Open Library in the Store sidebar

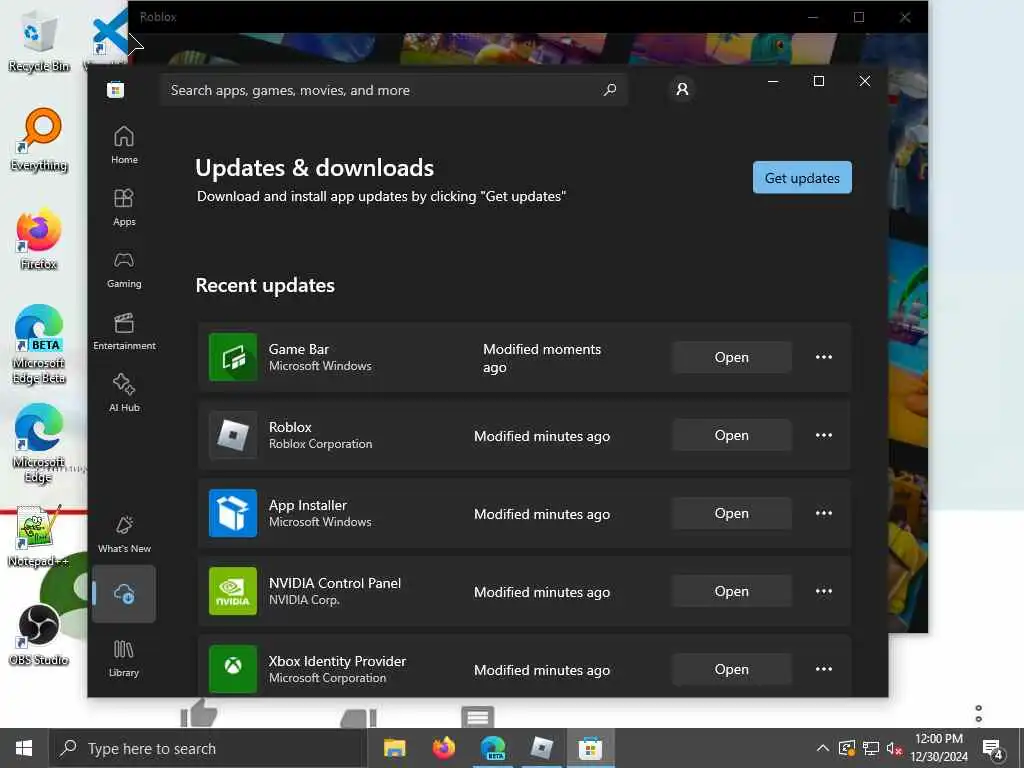[x=124, y=658]
